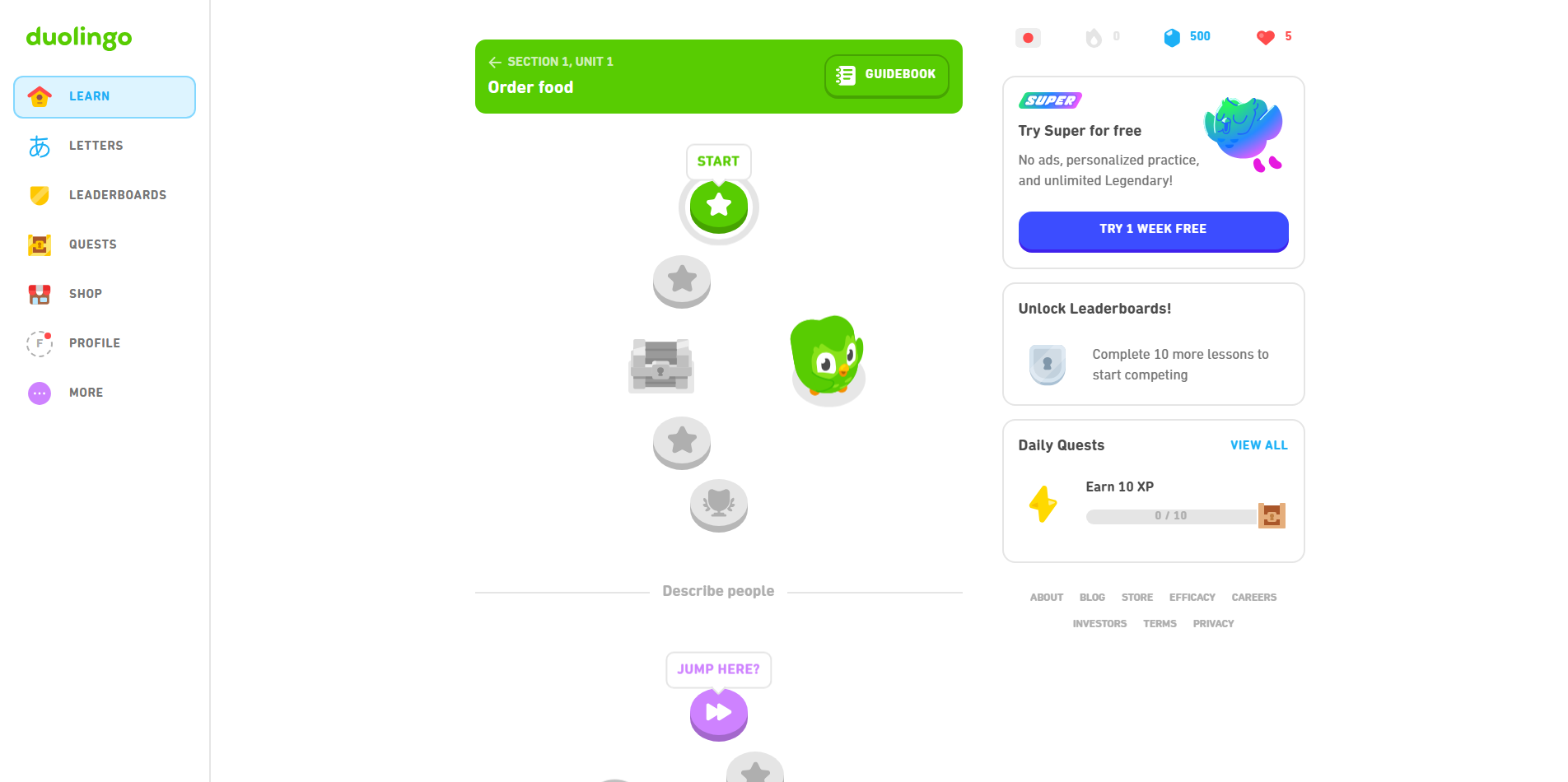Go back using the arrow in the unit header
1568x782 pixels.
tap(494, 62)
